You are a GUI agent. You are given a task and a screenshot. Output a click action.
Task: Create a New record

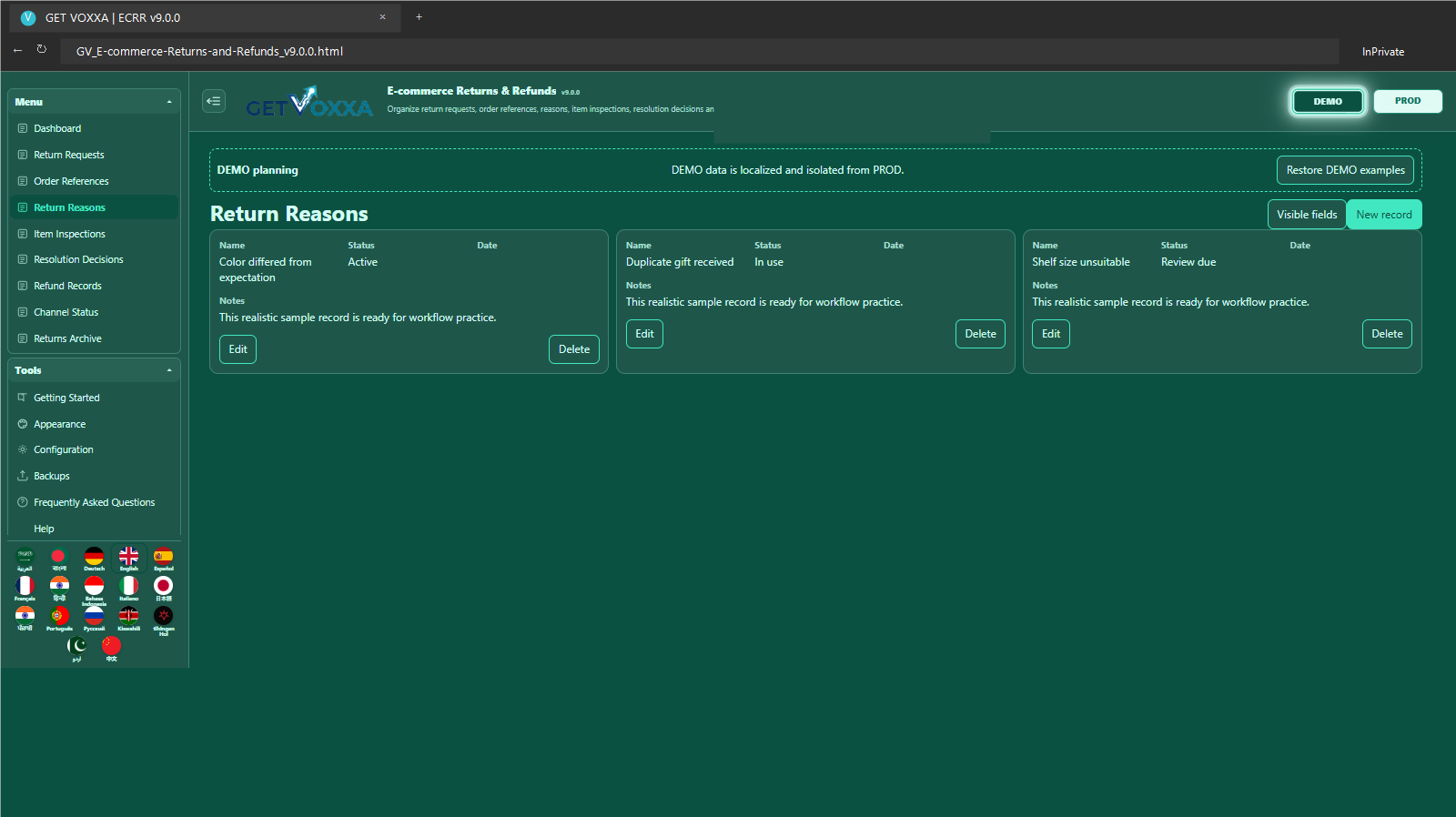coord(1384,215)
